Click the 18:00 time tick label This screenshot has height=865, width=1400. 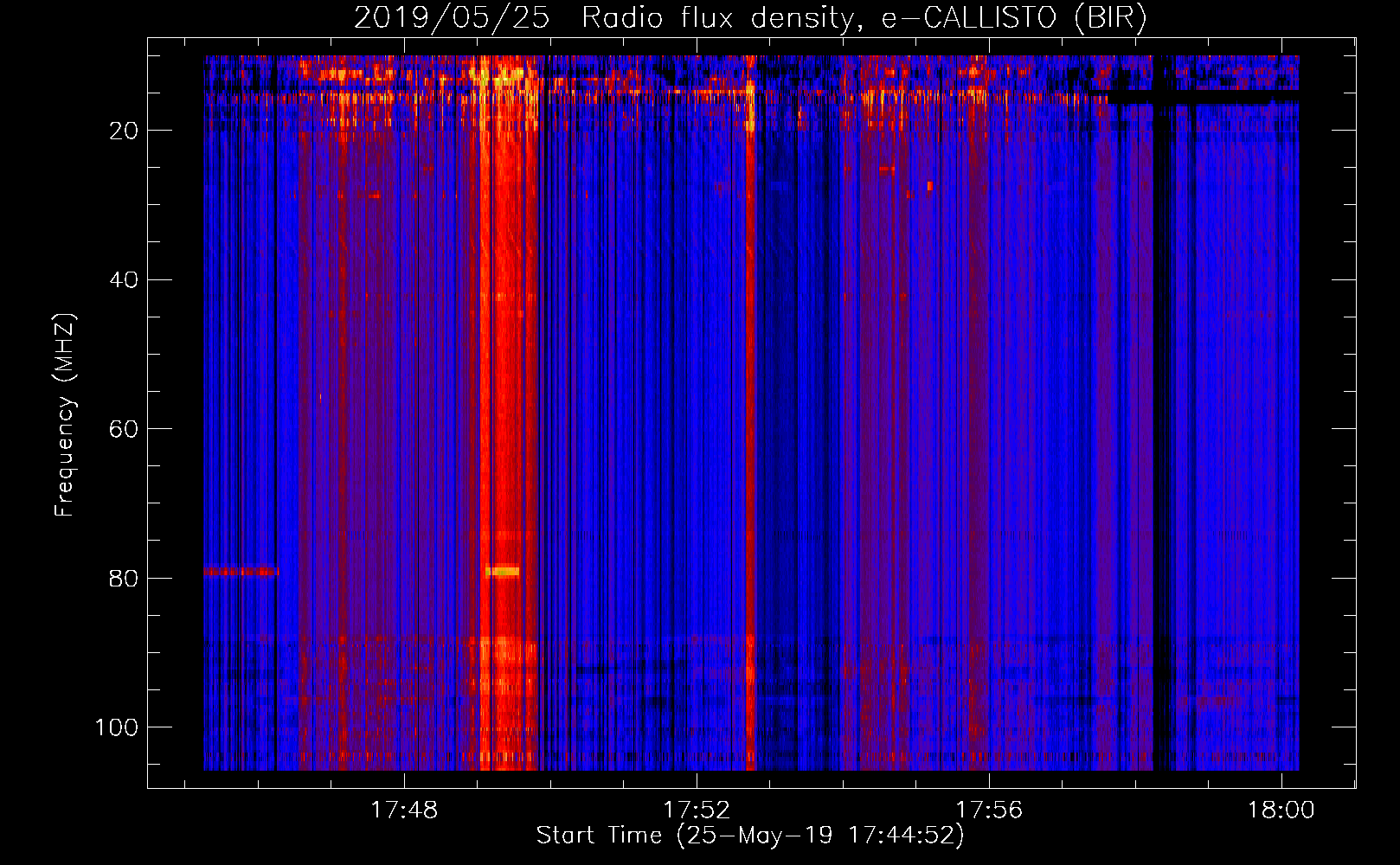[x=1281, y=810]
